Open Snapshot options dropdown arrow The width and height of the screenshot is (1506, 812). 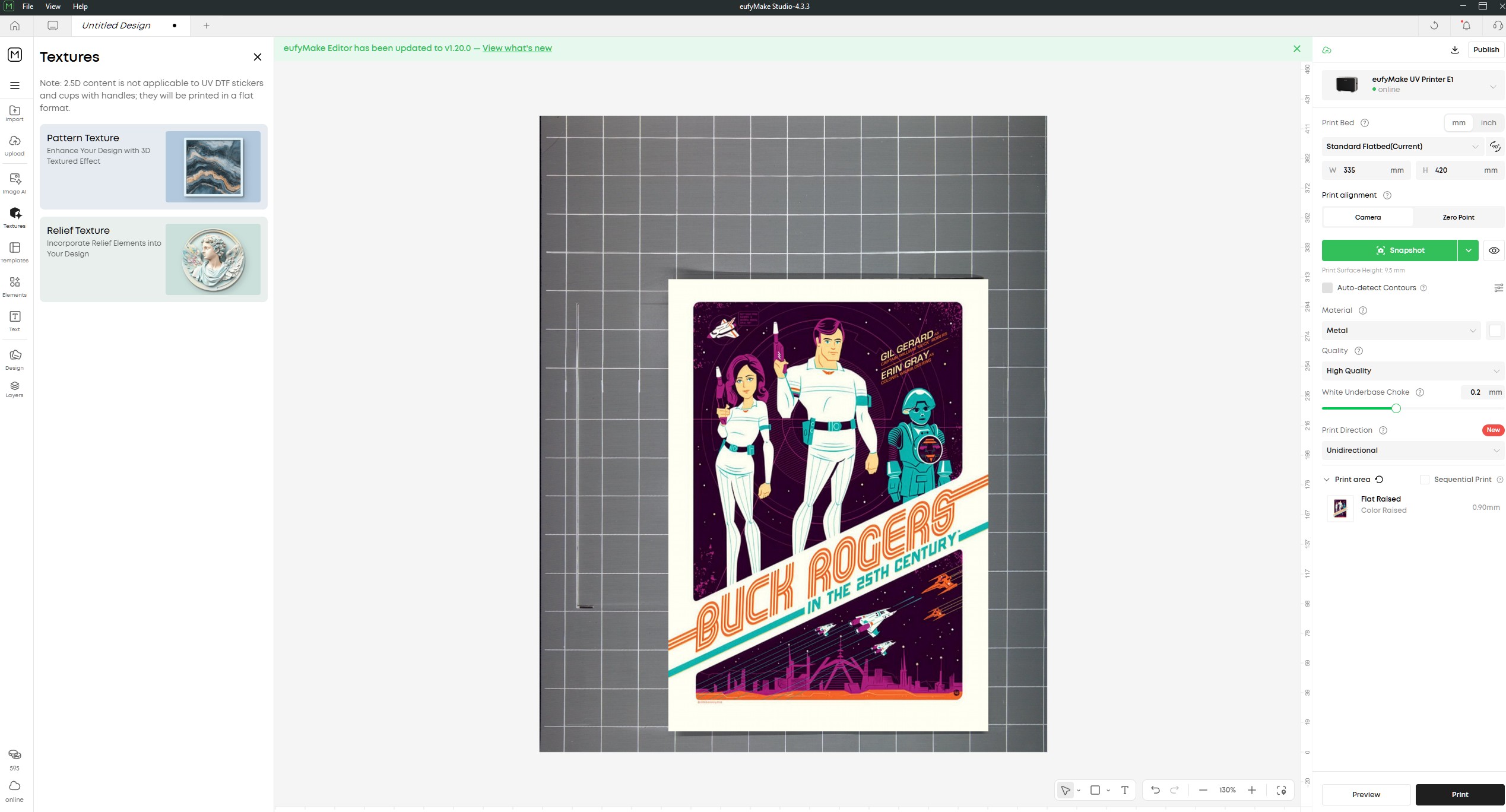click(1468, 250)
